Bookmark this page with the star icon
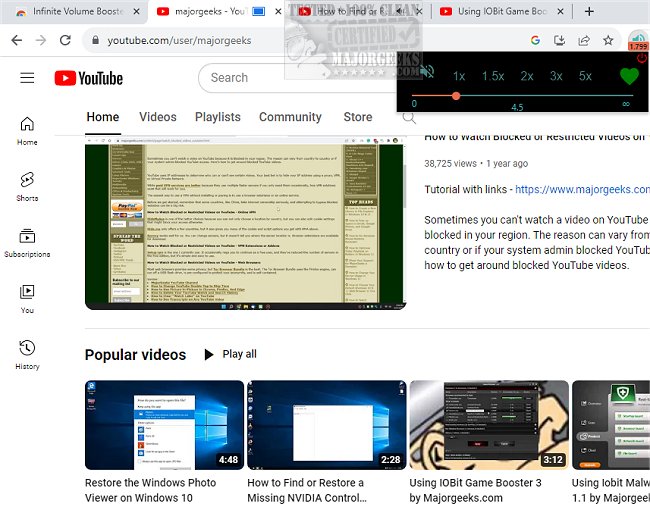The height and width of the screenshot is (513, 650). coord(608,40)
